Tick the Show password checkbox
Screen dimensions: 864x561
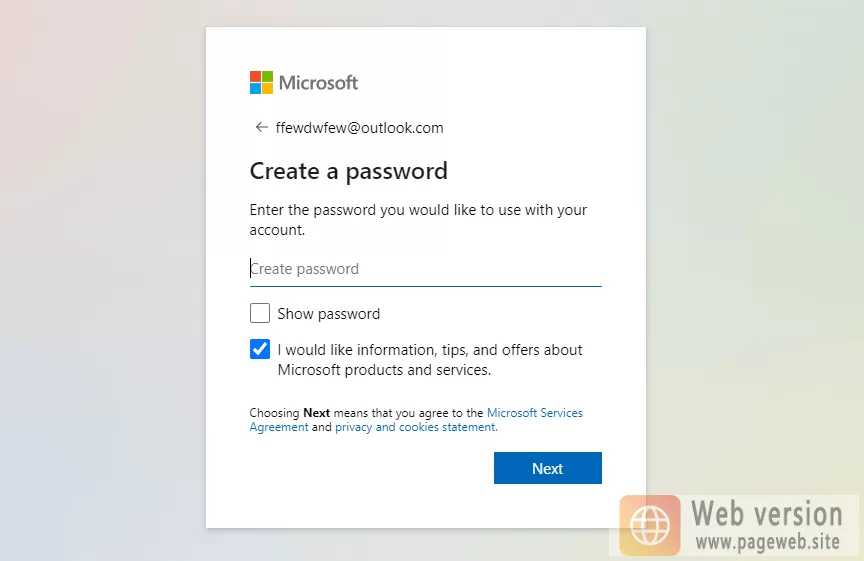pyautogui.click(x=260, y=313)
